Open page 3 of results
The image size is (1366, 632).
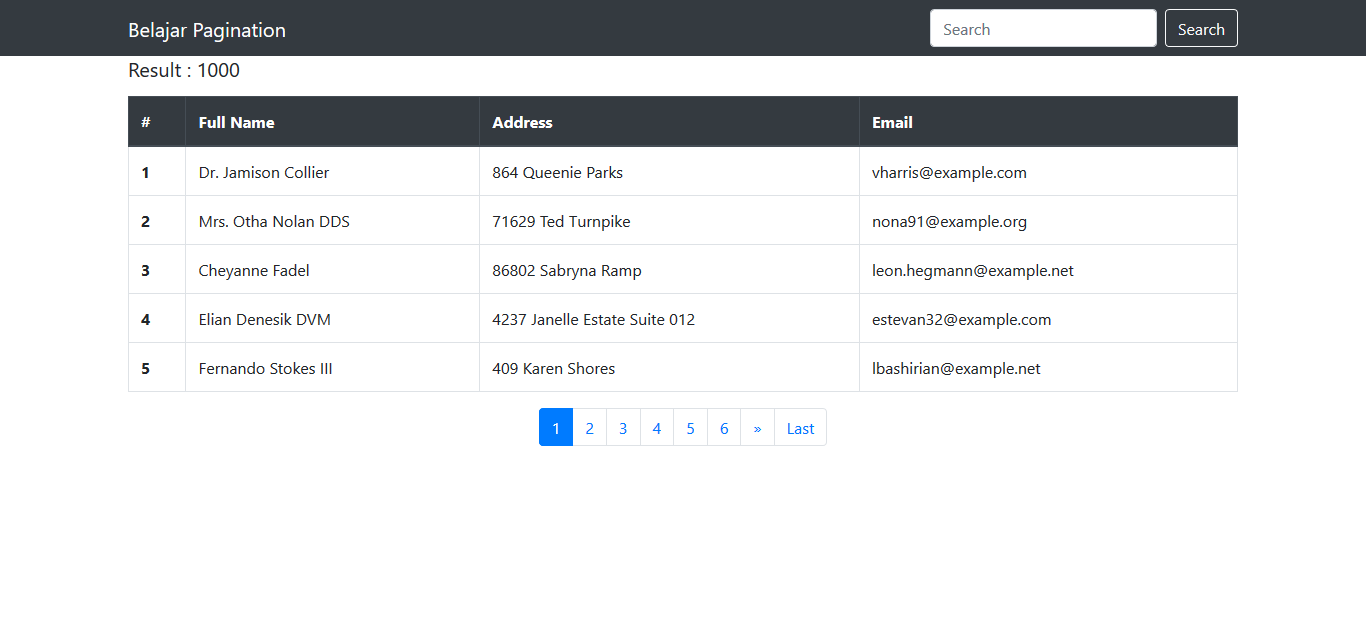(x=623, y=427)
